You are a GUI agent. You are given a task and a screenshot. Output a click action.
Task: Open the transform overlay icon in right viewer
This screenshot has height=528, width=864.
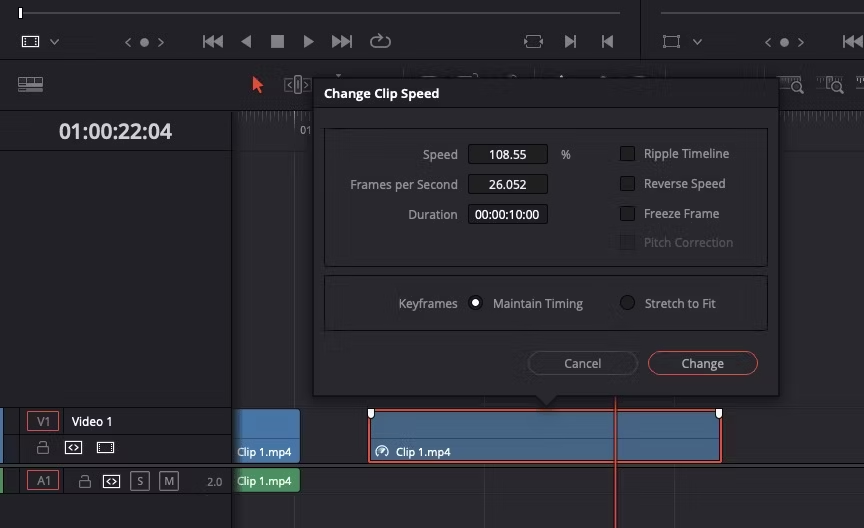click(671, 41)
